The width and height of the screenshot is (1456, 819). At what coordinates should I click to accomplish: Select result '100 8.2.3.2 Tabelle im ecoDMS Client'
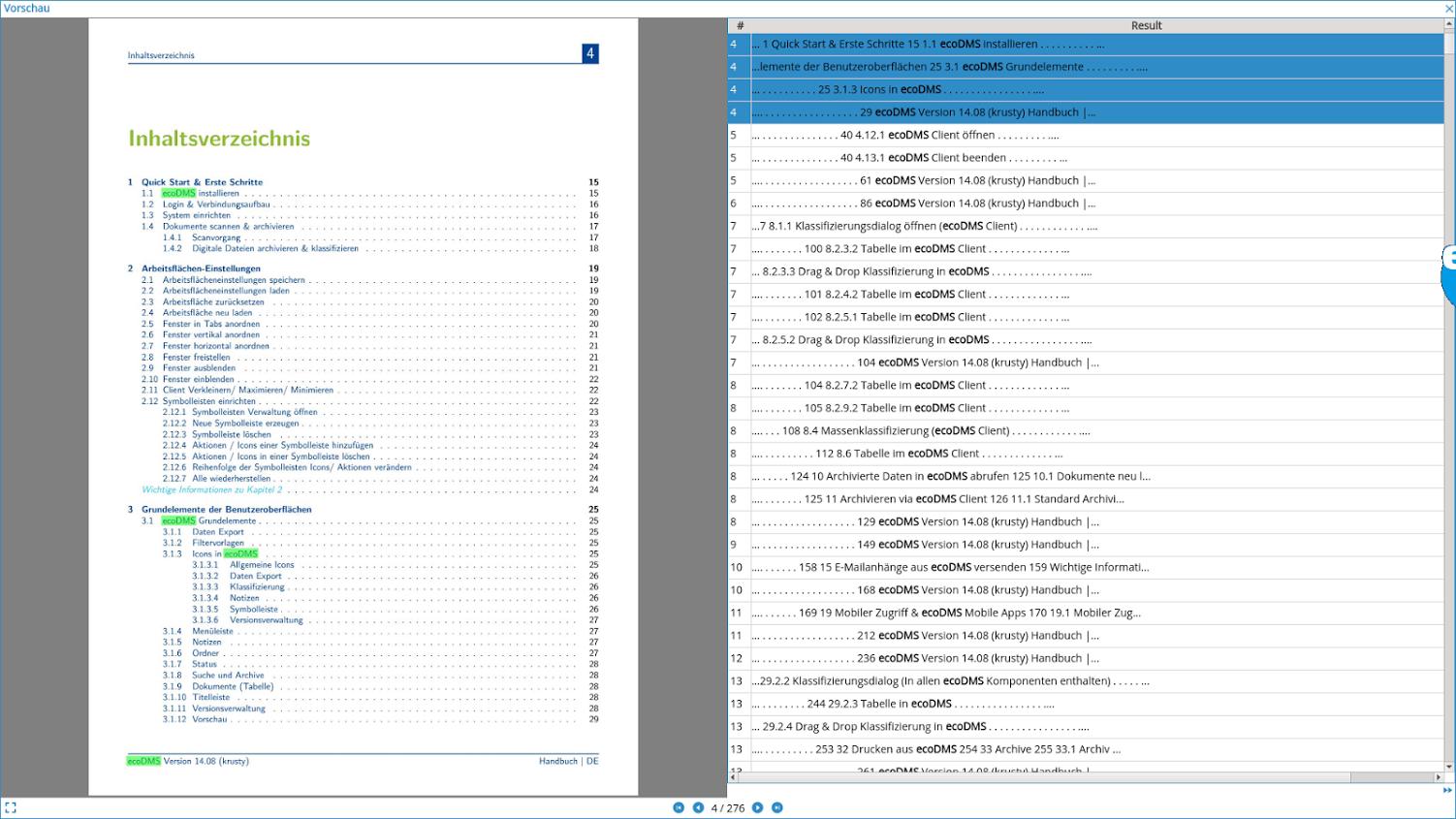coord(1086,249)
